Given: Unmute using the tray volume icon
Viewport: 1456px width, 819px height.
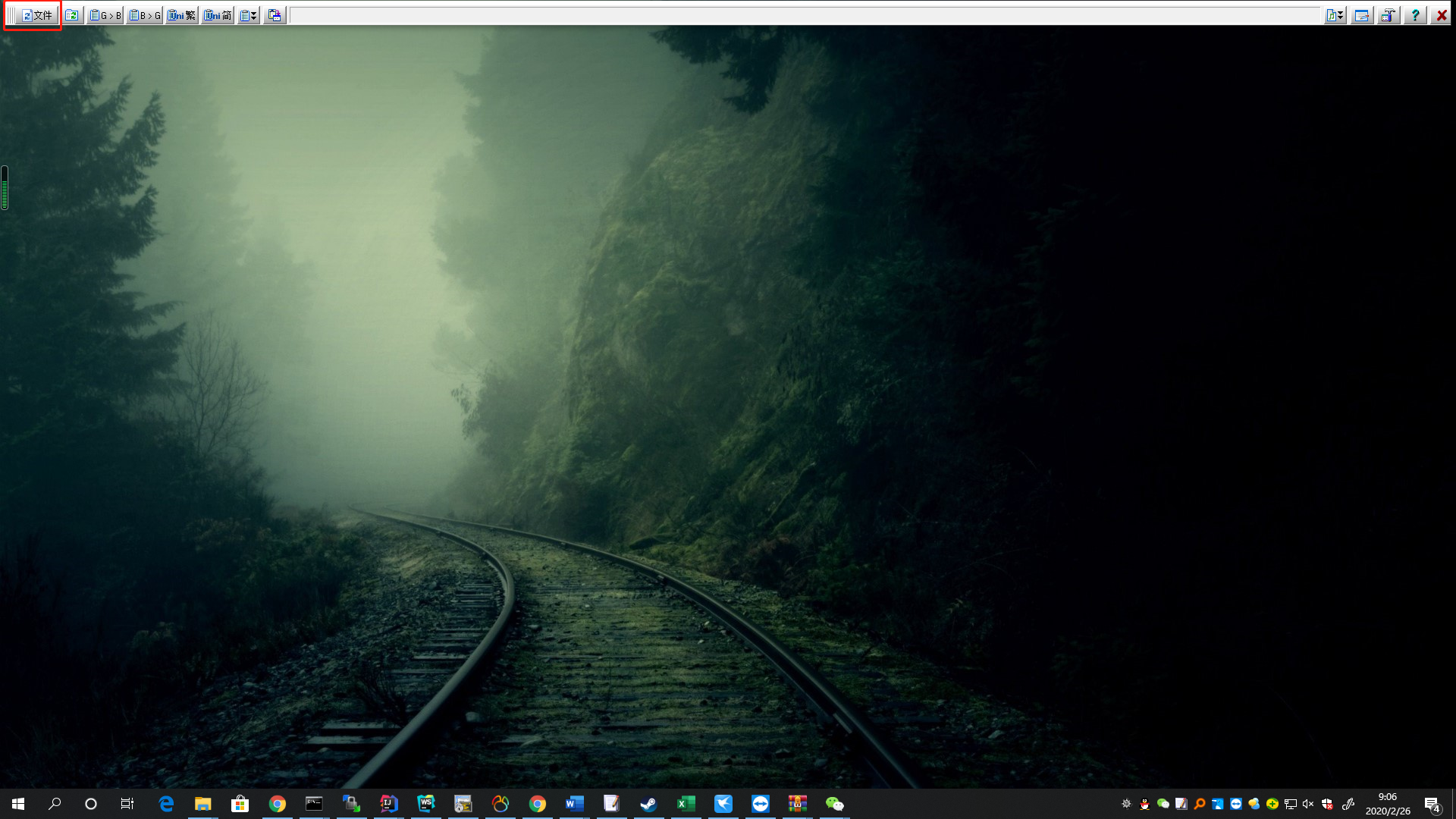Looking at the screenshot, I should [1308, 804].
